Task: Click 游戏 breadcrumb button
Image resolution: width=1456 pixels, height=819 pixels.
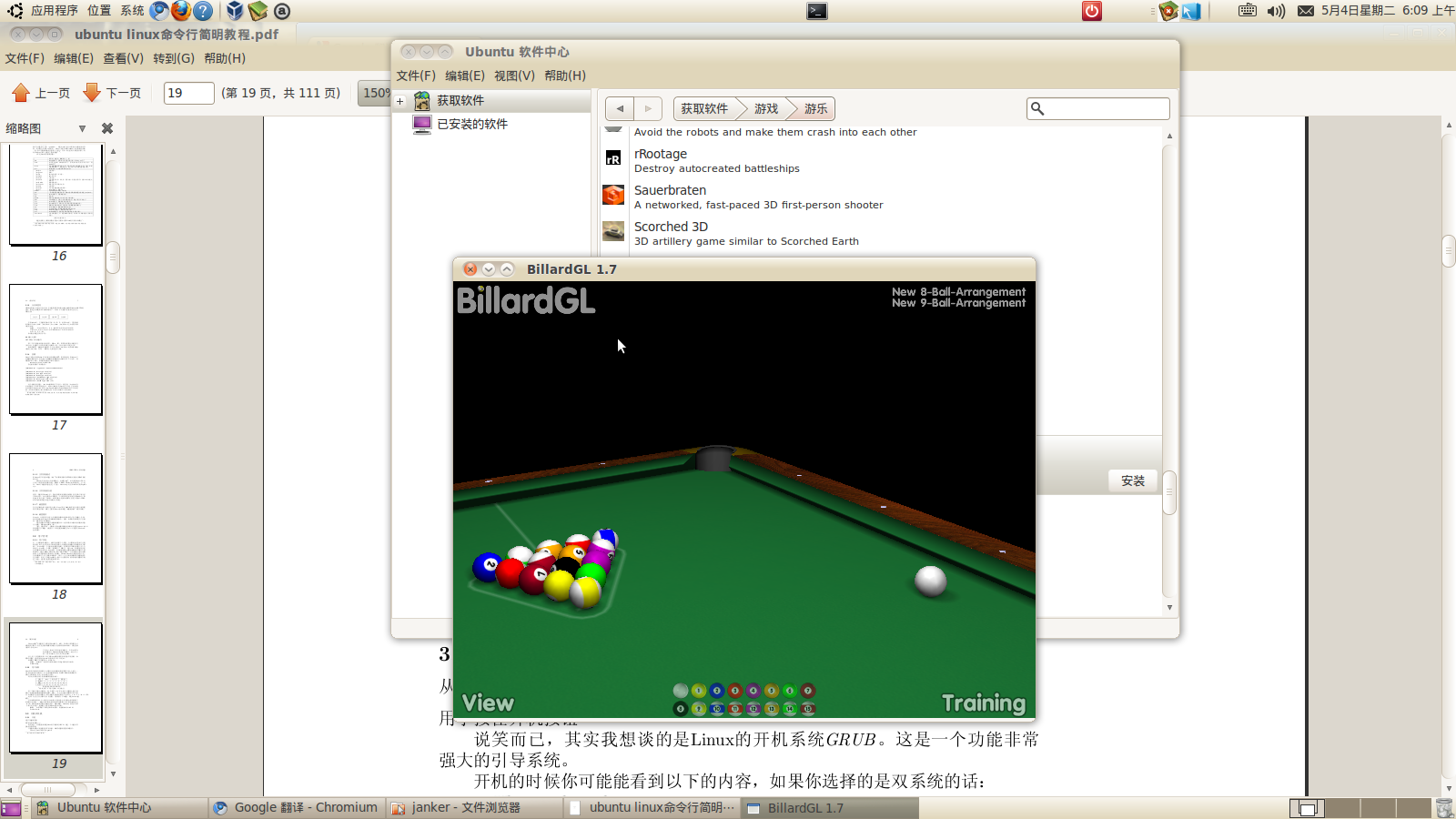Action: point(766,108)
